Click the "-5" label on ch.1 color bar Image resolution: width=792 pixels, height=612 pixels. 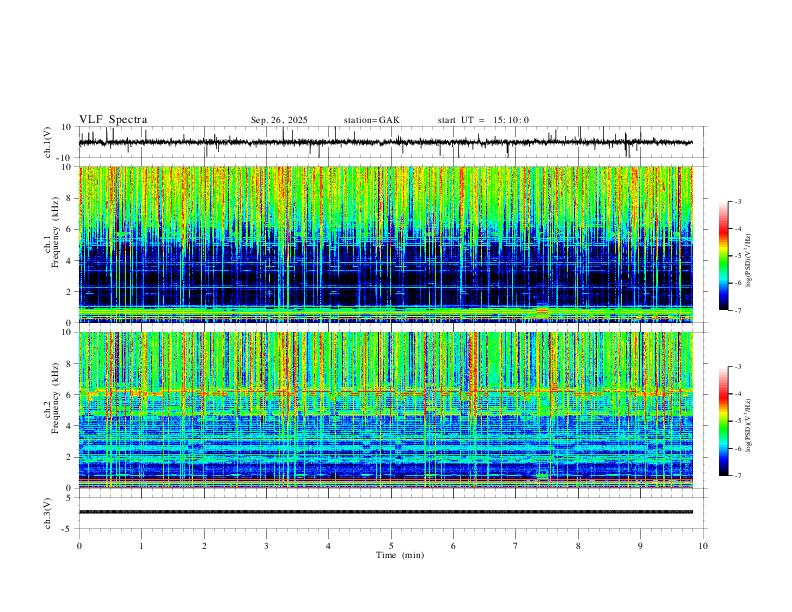coord(737,256)
